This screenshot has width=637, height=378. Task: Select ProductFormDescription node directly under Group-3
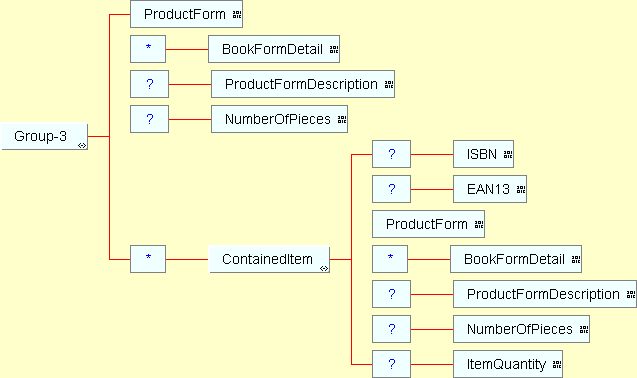pos(303,84)
